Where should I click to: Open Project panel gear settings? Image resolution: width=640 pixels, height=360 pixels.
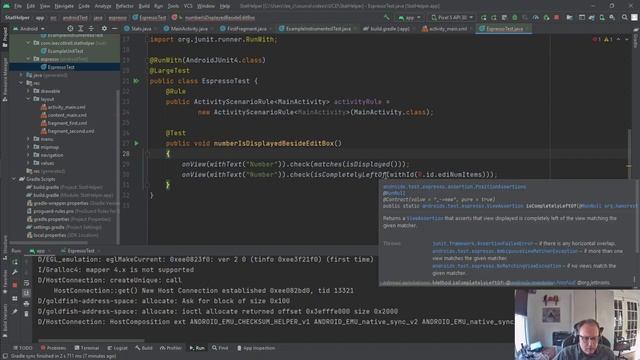(104, 29)
